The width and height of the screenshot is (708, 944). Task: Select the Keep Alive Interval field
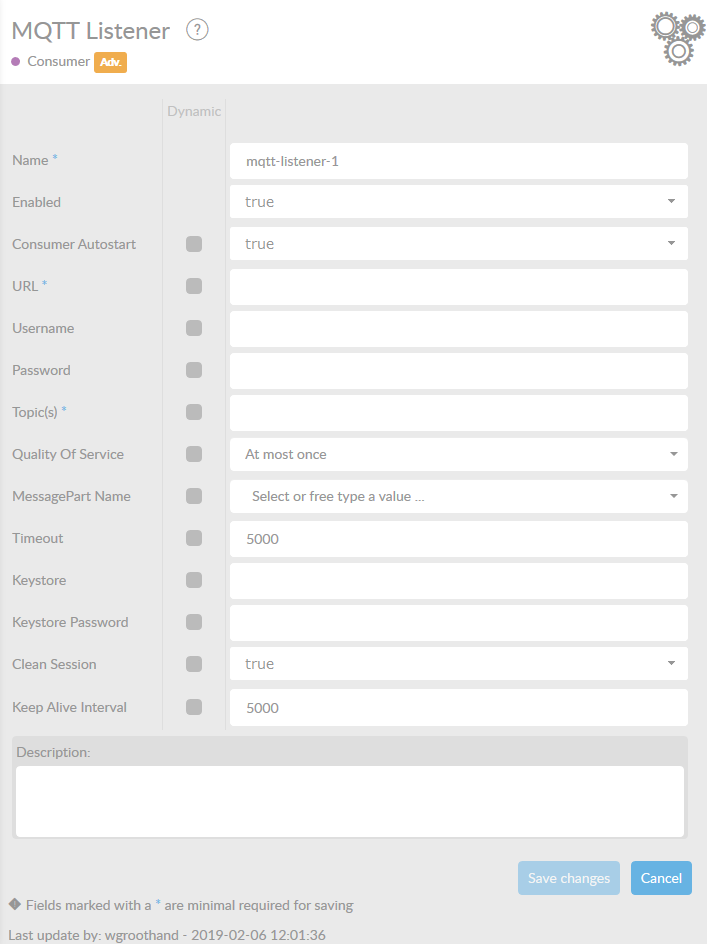[458, 707]
